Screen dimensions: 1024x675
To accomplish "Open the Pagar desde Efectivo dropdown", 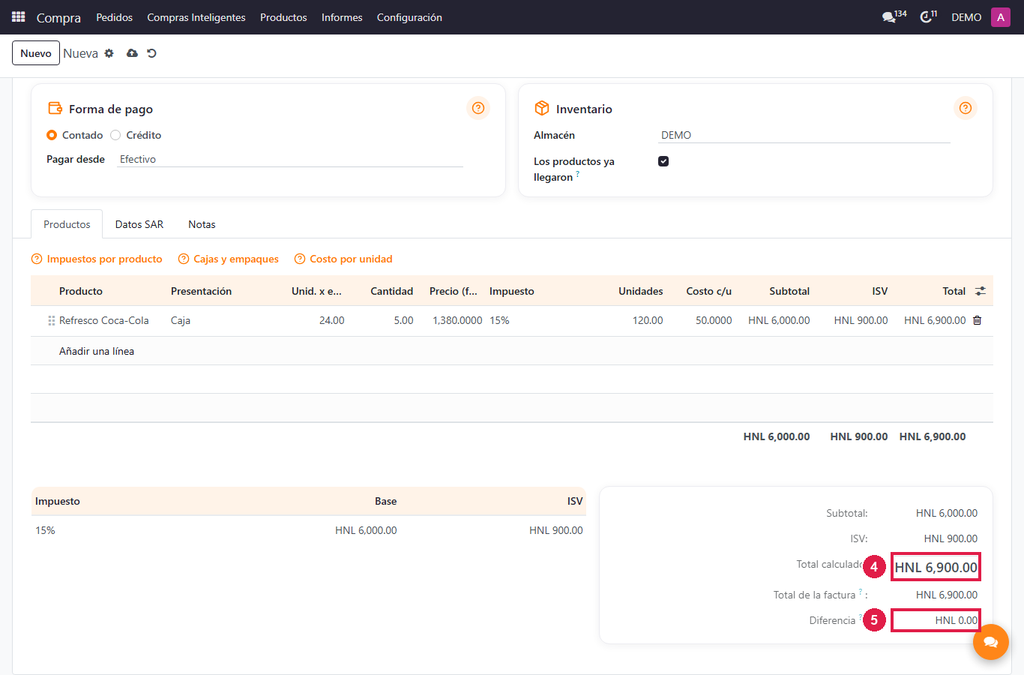I will click(x=290, y=159).
